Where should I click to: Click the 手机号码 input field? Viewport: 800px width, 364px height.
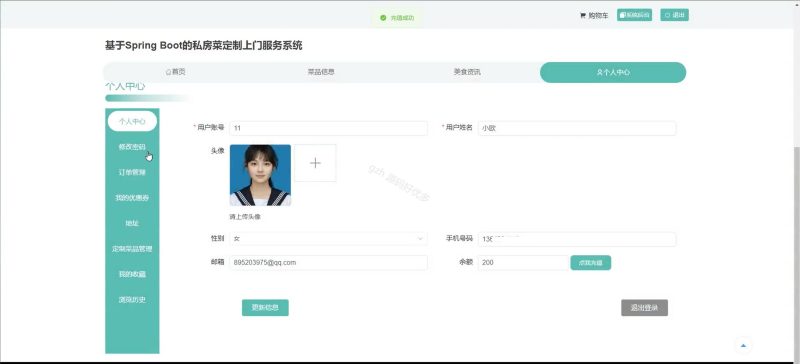pos(577,239)
